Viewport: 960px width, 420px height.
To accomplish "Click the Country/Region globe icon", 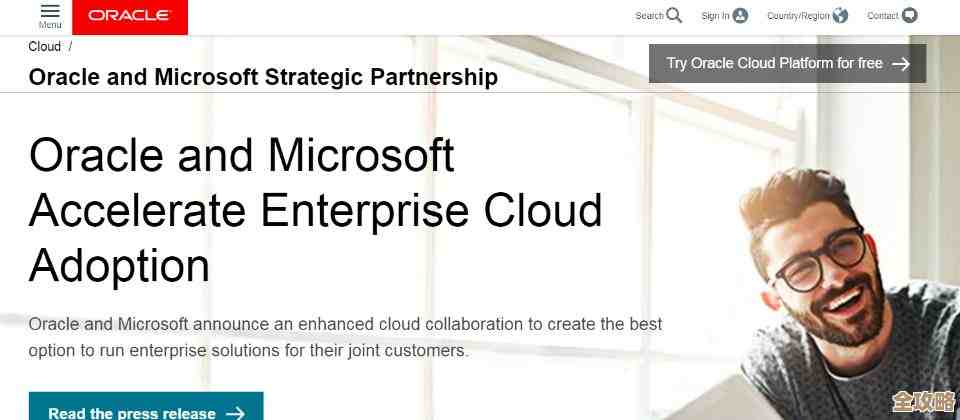I will [x=840, y=15].
